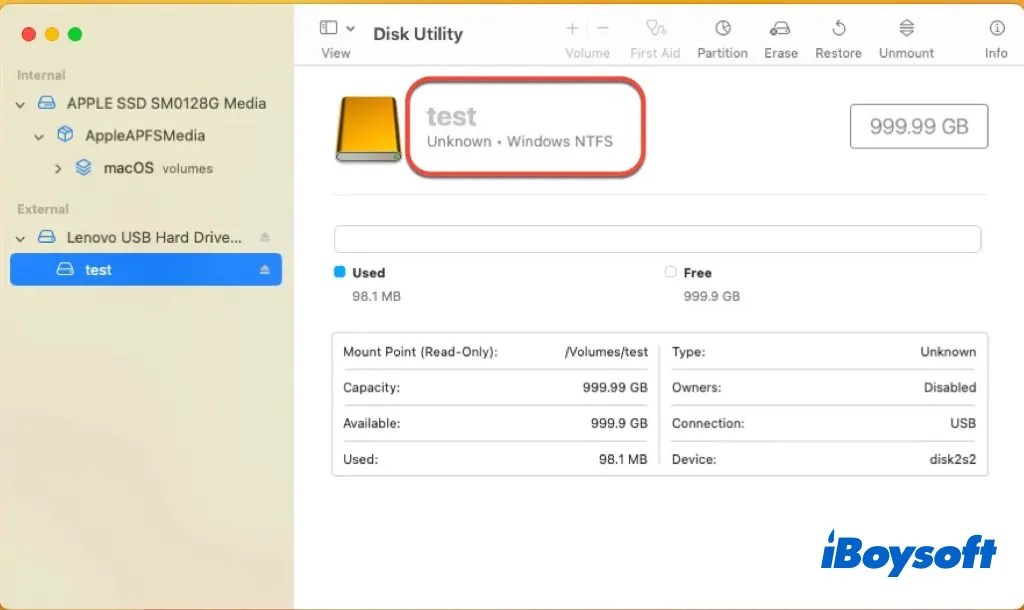Screen dimensions: 1024x610
Task: Click the /Volumes/test mount point value
Action: click(606, 351)
